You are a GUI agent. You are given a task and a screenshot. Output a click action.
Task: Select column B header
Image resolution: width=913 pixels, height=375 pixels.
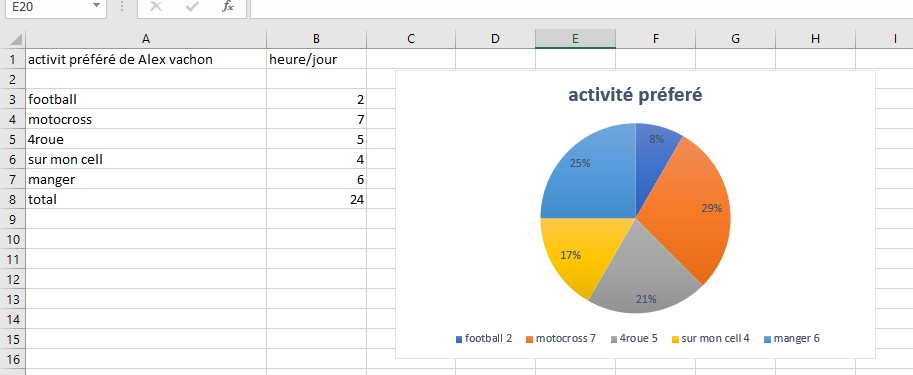[x=316, y=39]
